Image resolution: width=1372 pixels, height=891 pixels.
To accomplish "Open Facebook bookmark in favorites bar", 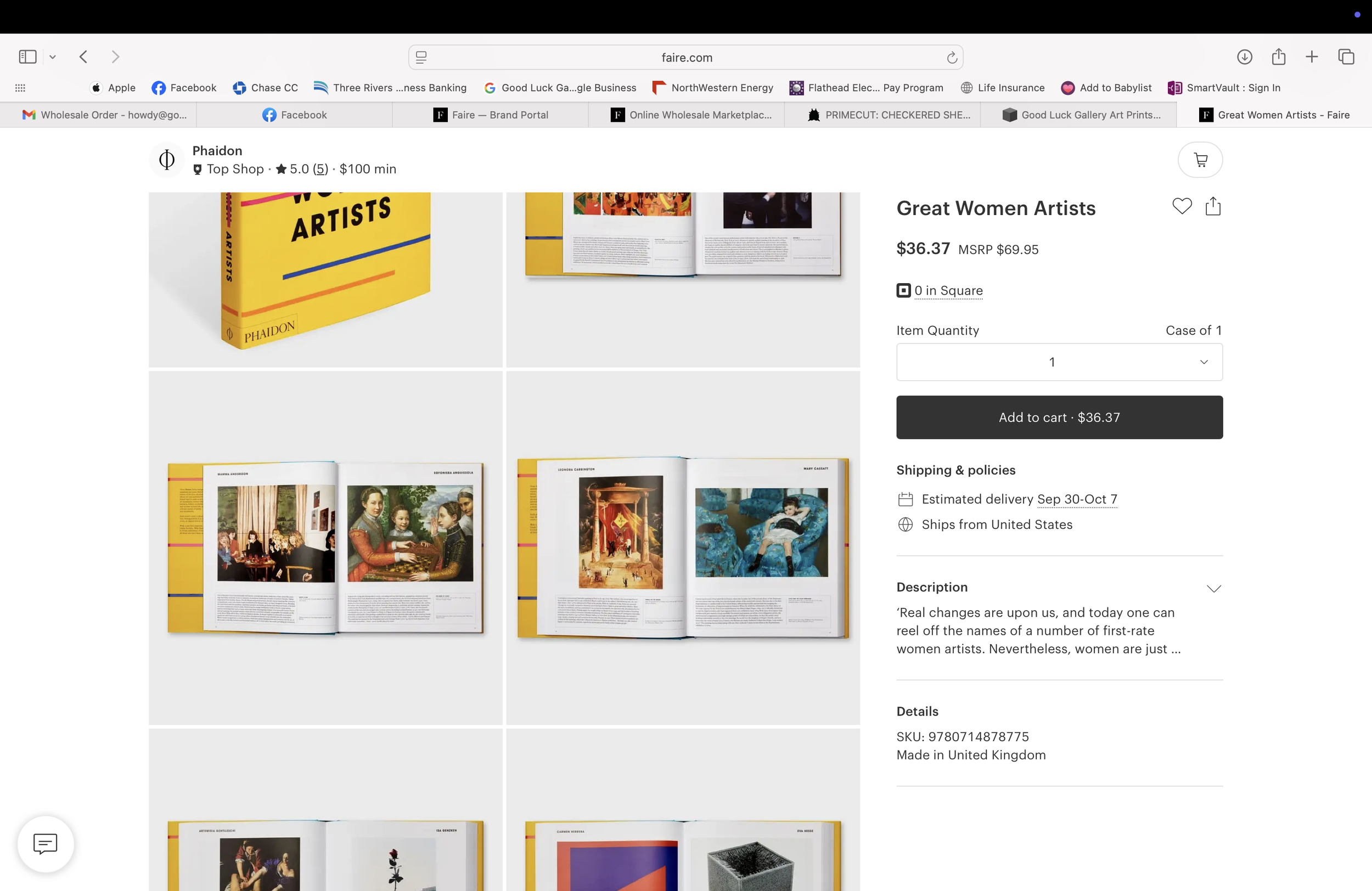I will point(184,88).
